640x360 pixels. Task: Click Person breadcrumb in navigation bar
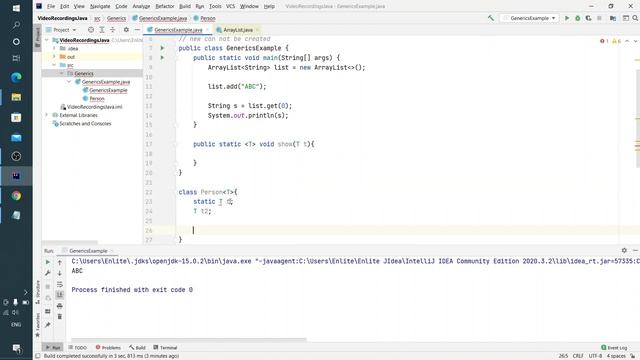coord(208,18)
